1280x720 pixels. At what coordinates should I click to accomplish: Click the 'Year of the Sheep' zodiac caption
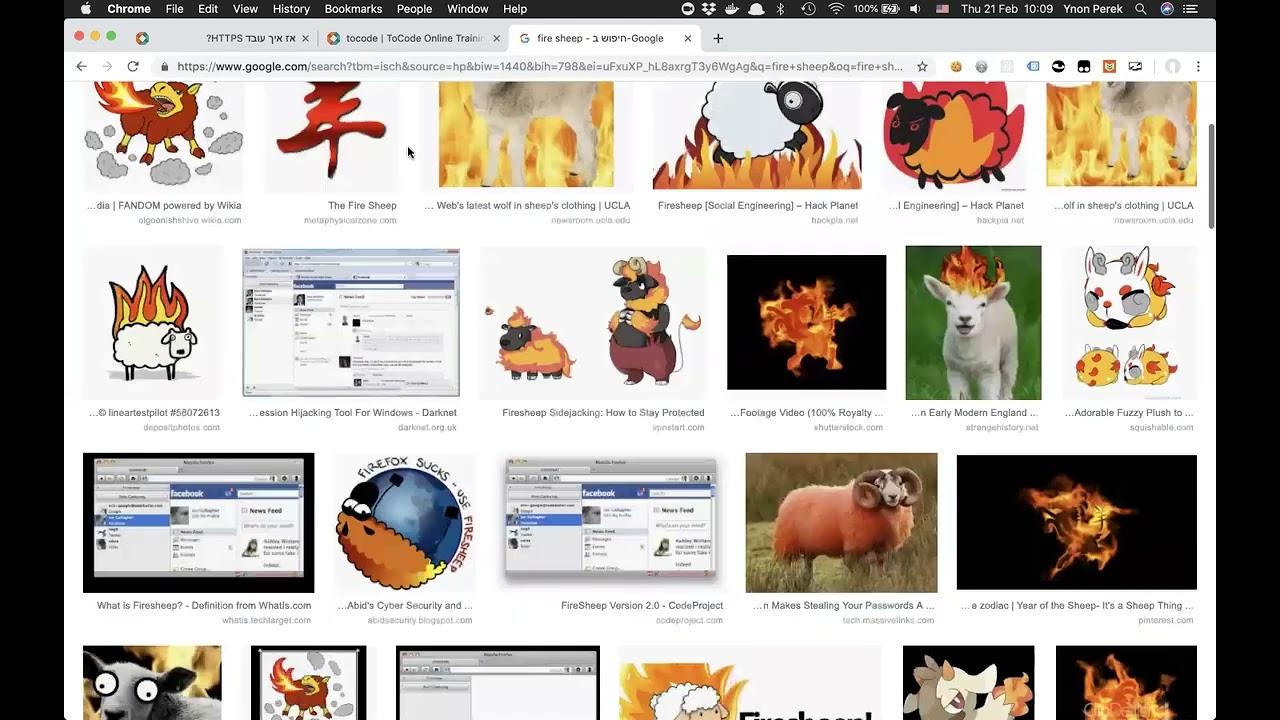[1077, 605]
